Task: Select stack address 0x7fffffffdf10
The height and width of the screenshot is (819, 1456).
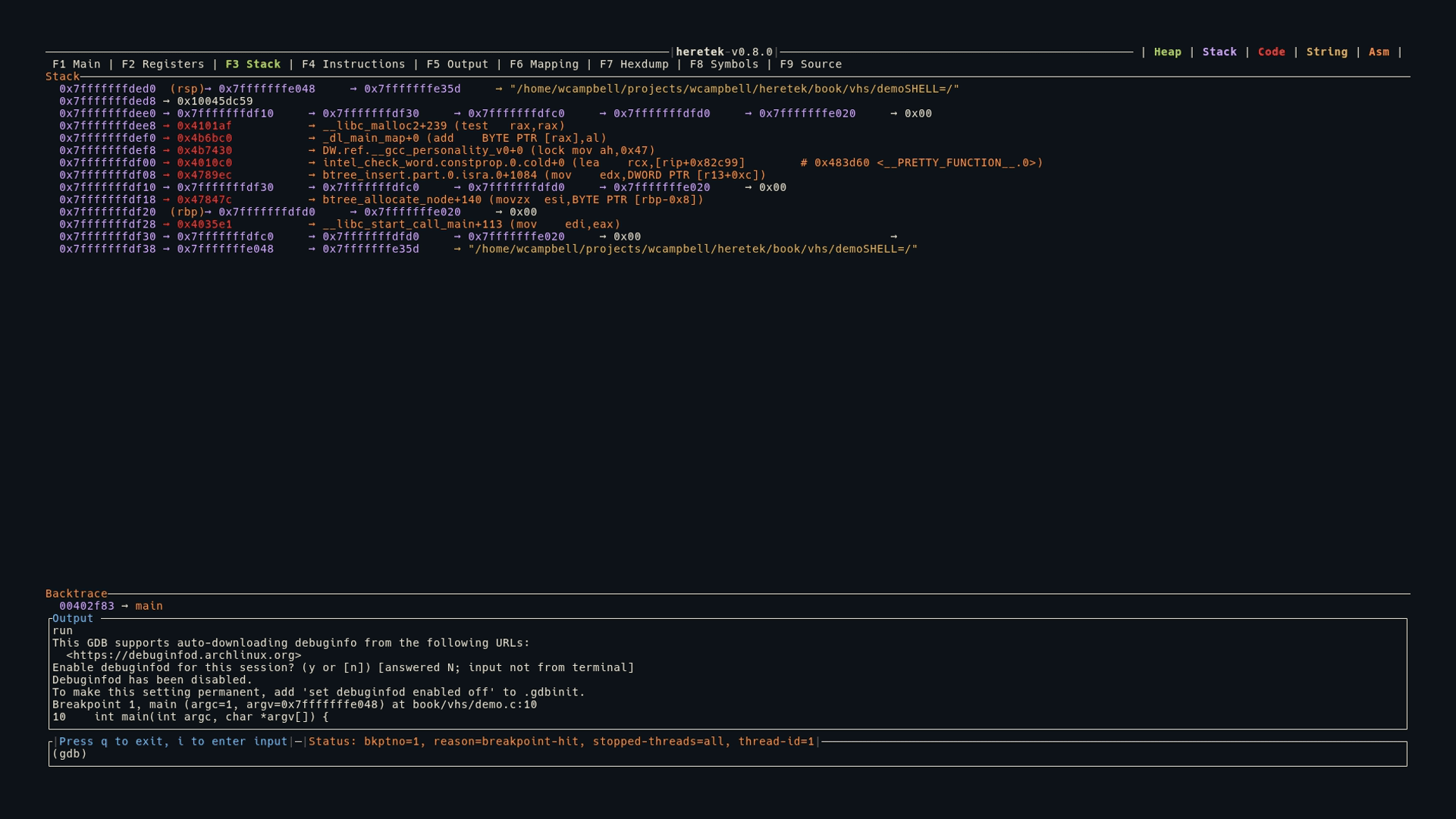Action: (x=108, y=187)
